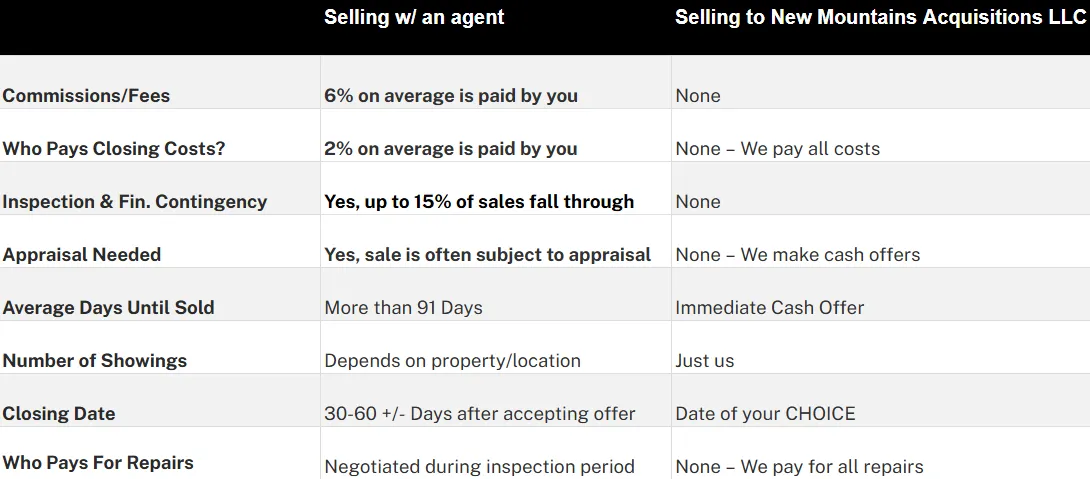
Task: Click the 'Who Pays For Repairs' label
Action: (98, 463)
